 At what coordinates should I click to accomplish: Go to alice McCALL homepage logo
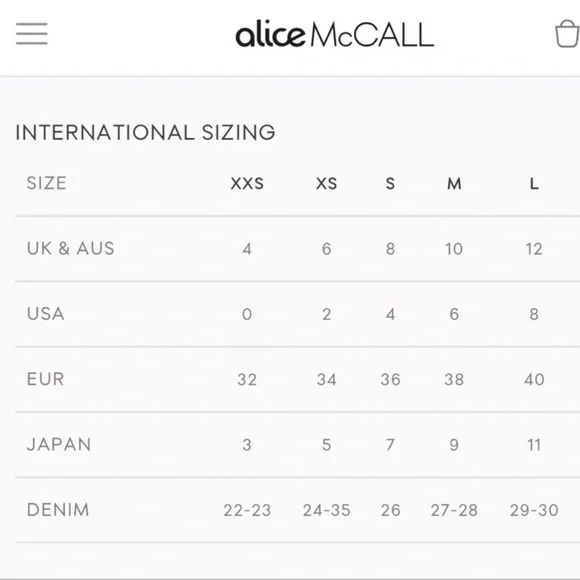[335, 34]
